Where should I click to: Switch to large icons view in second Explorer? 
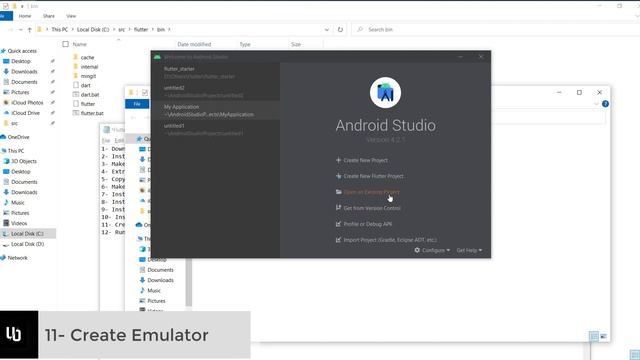point(603,336)
